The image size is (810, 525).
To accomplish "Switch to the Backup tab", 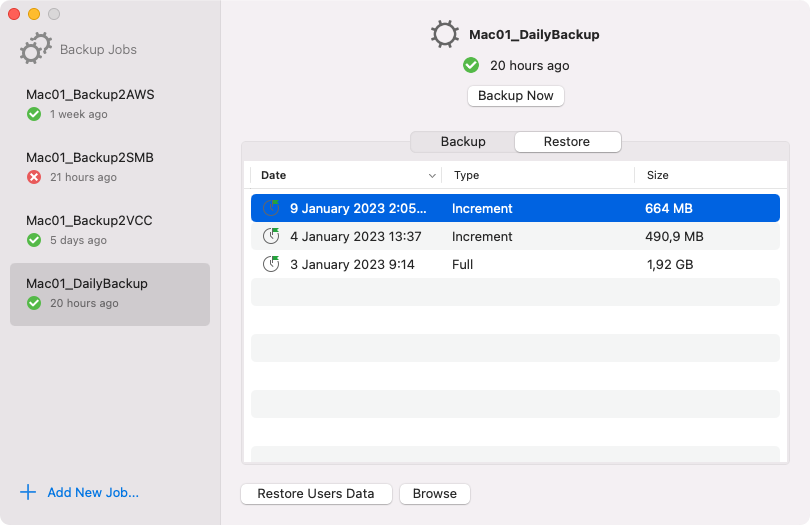I will click(463, 142).
